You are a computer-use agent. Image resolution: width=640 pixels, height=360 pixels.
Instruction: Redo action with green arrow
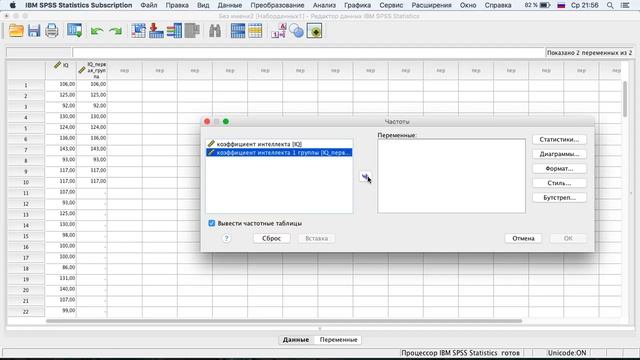point(116,31)
